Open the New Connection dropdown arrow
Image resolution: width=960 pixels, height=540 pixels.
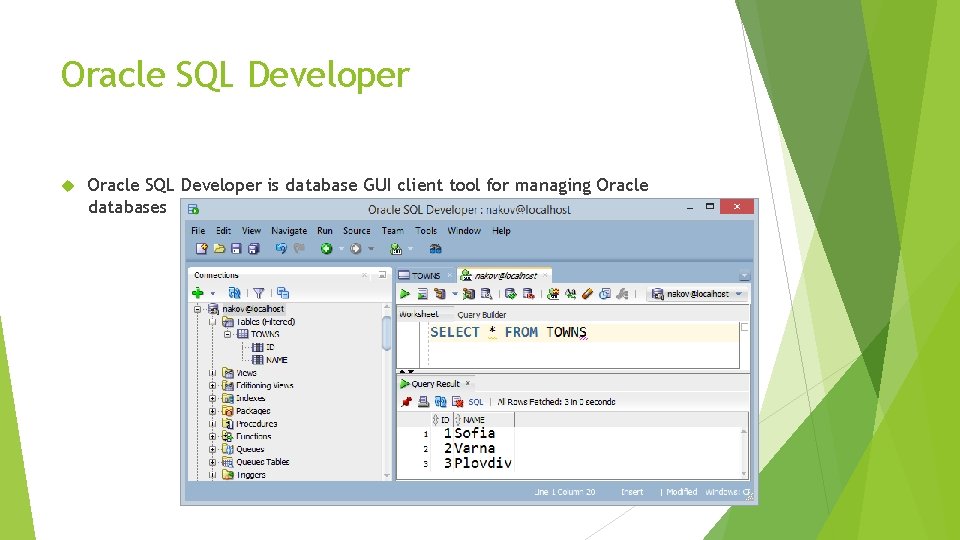(x=213, y=294)
